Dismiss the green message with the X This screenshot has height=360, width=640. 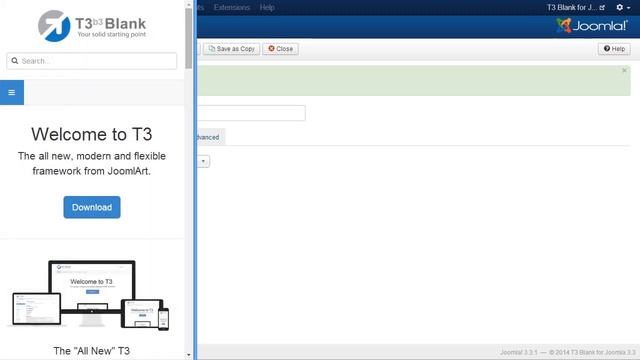(624, 70)
